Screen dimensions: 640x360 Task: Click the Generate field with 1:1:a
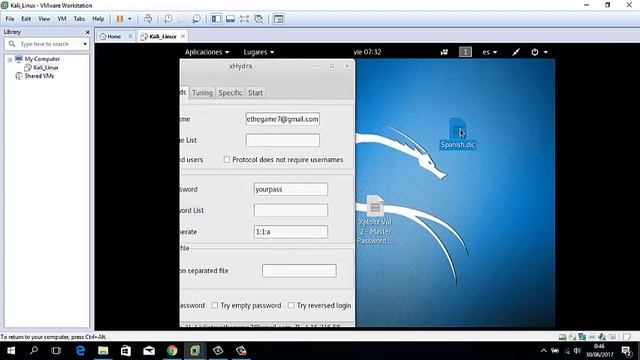pyautogui.click(x=291, y=231)
